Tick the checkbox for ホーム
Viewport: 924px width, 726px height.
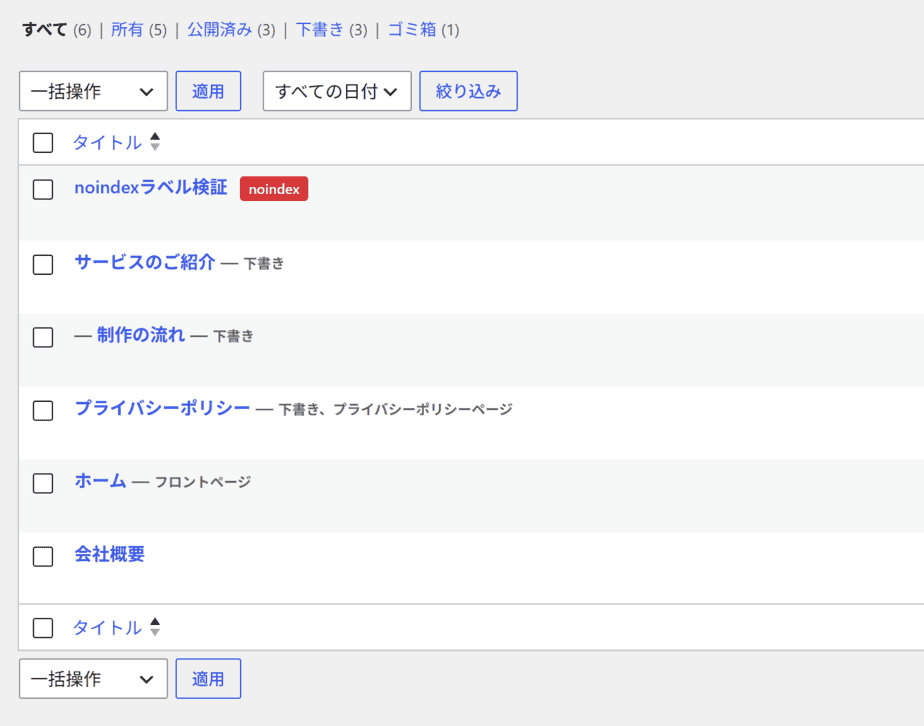(x=42, y=483)
